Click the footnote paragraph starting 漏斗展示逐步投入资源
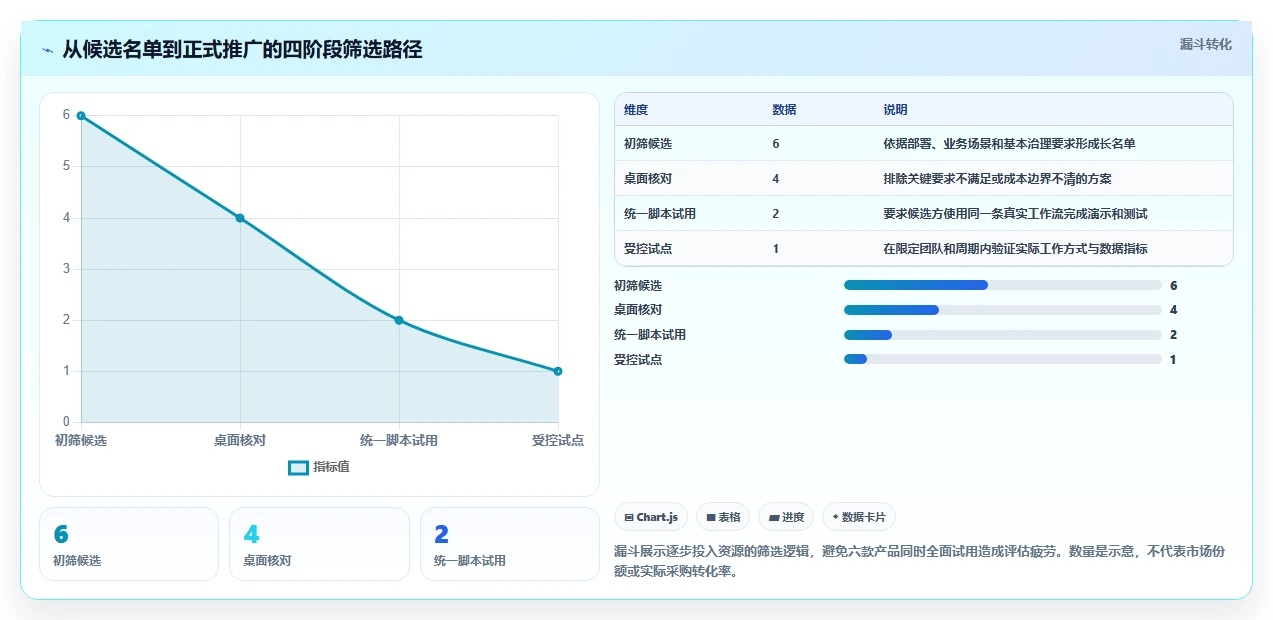Screen dimensions: 1273x620 (x=919, y=563)
